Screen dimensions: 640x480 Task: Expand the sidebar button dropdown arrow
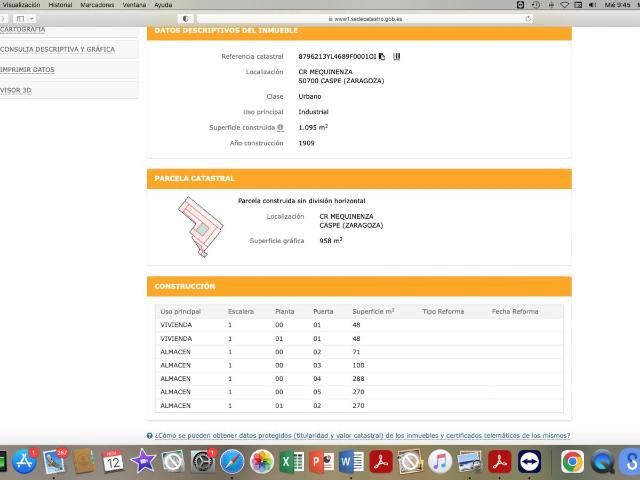(x=31, y=19)
